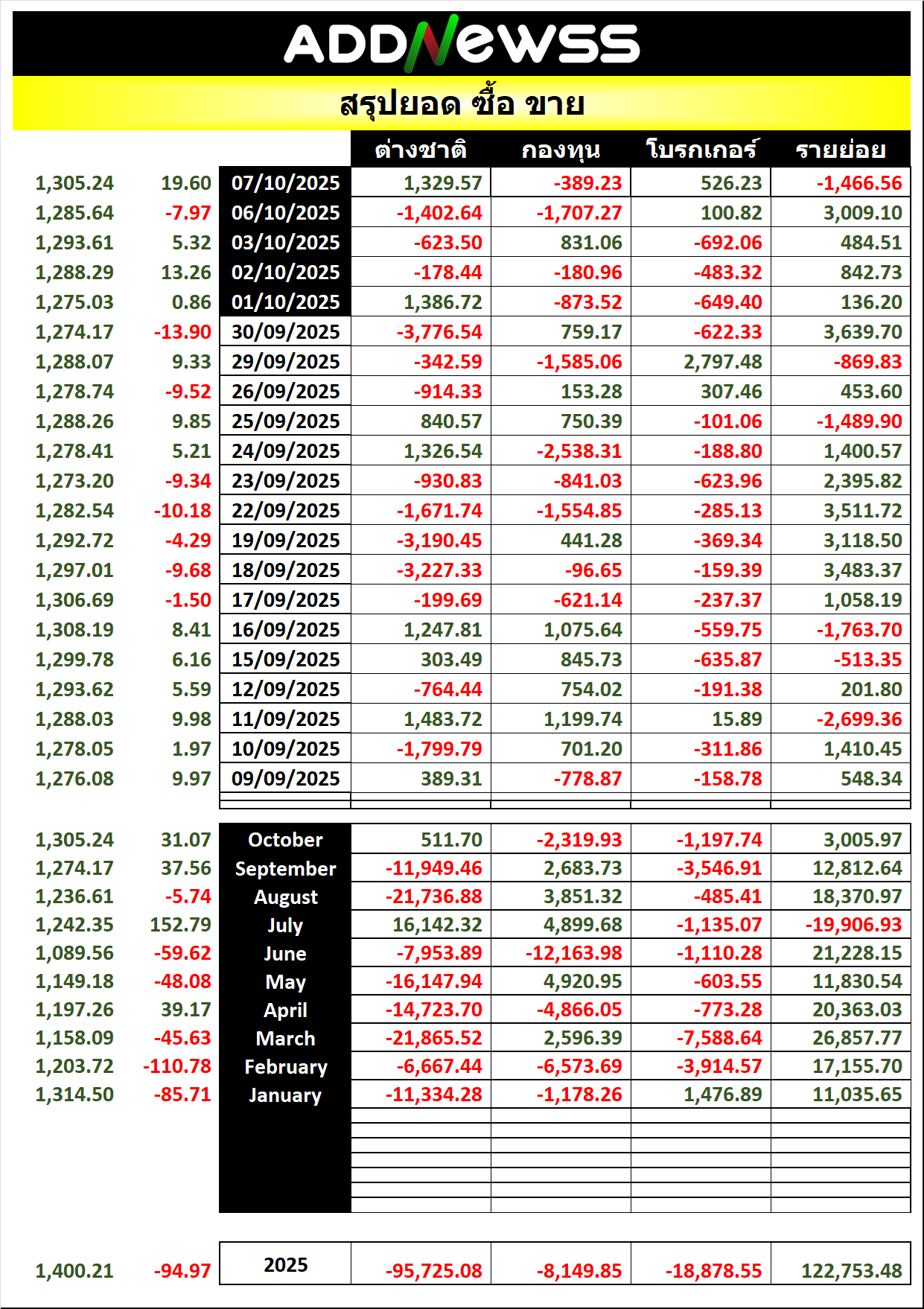Click the January monthly row label
924x1309 pixels.
[285, 1095]
